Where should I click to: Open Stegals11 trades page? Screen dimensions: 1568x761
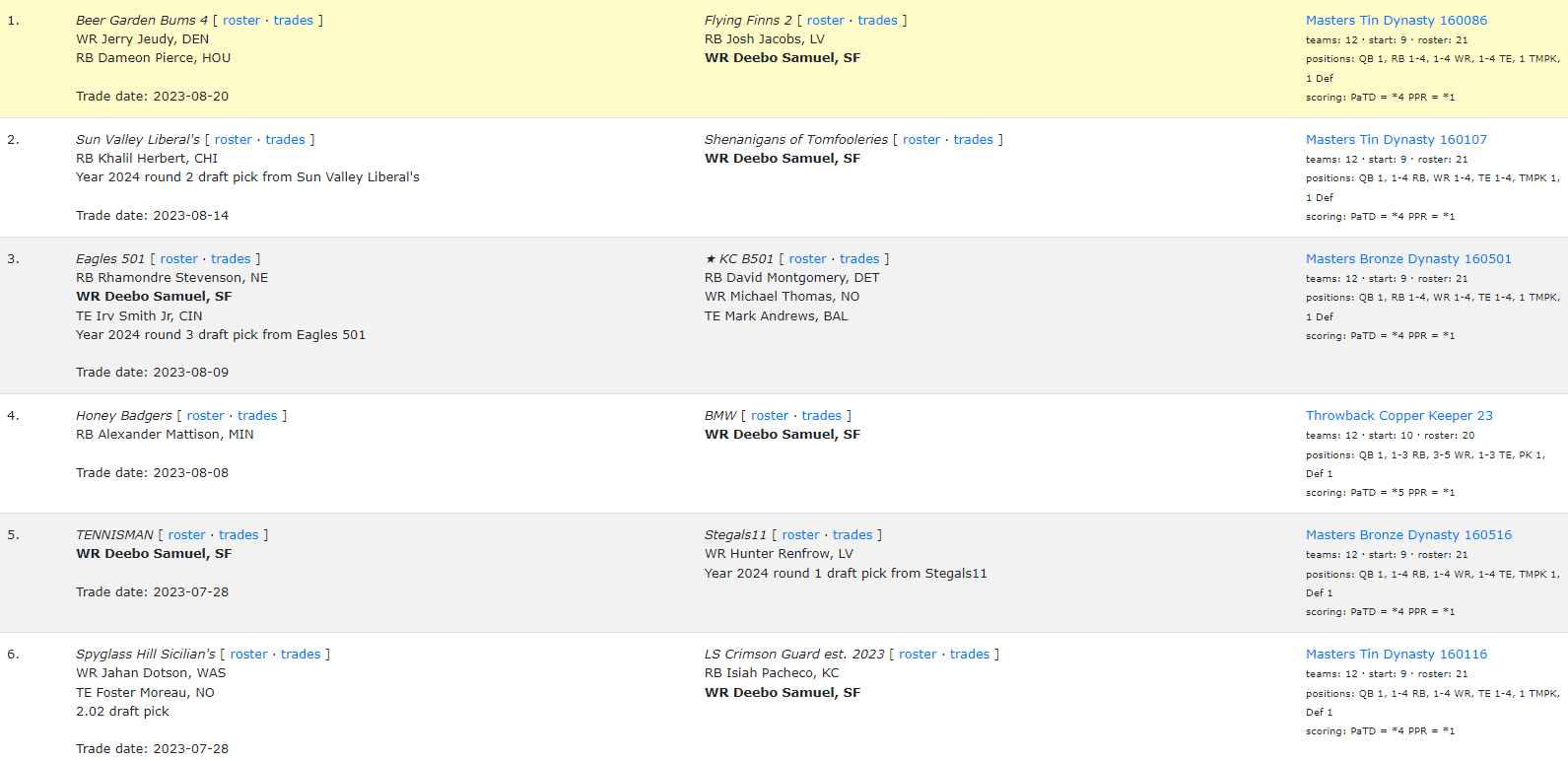coord(852,534)
